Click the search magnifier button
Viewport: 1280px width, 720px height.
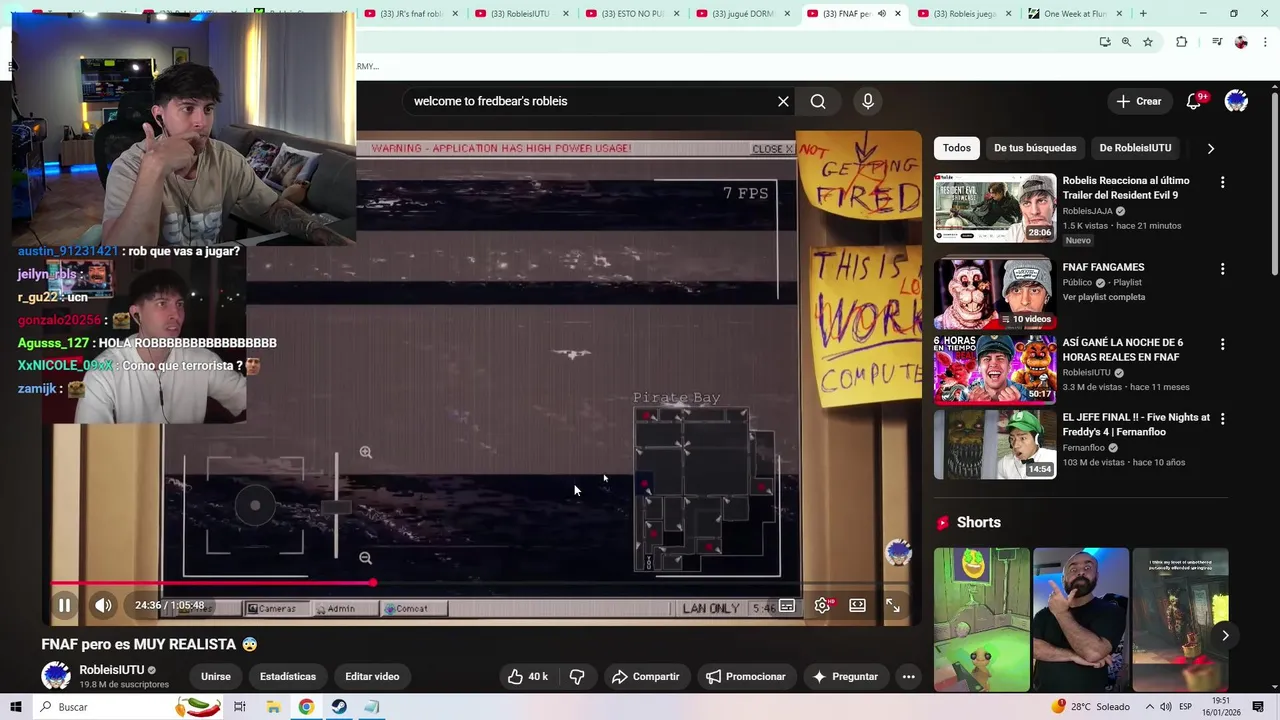[x=818, y=101]
